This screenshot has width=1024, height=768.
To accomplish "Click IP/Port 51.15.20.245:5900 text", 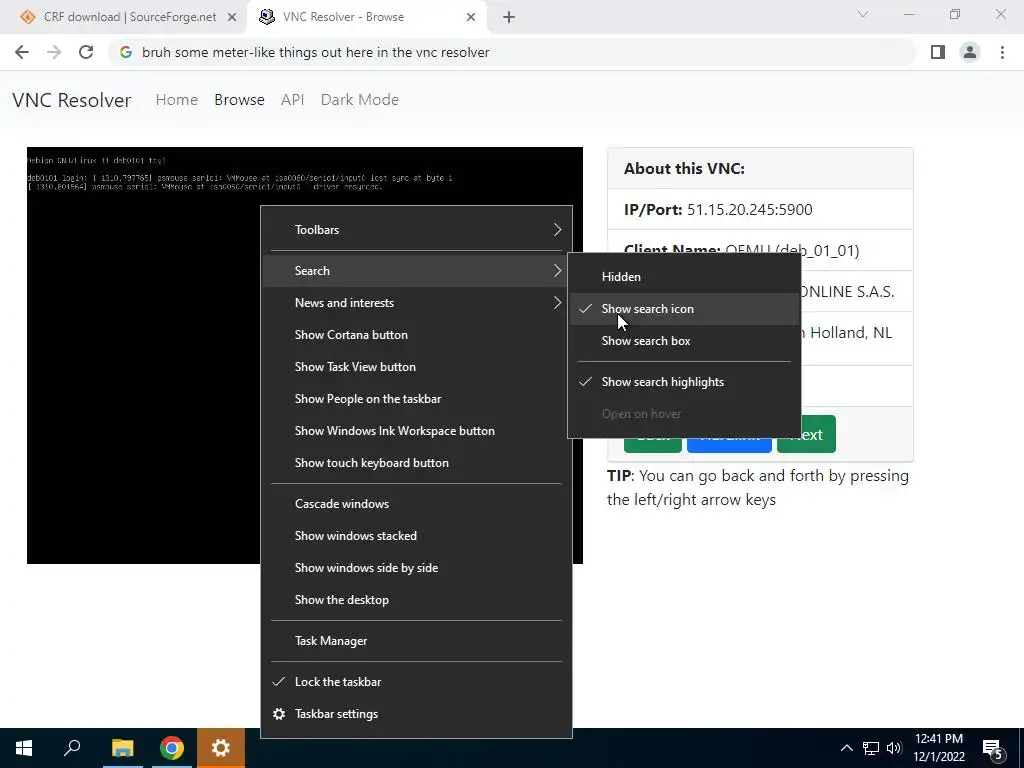I will coord(718,210).
